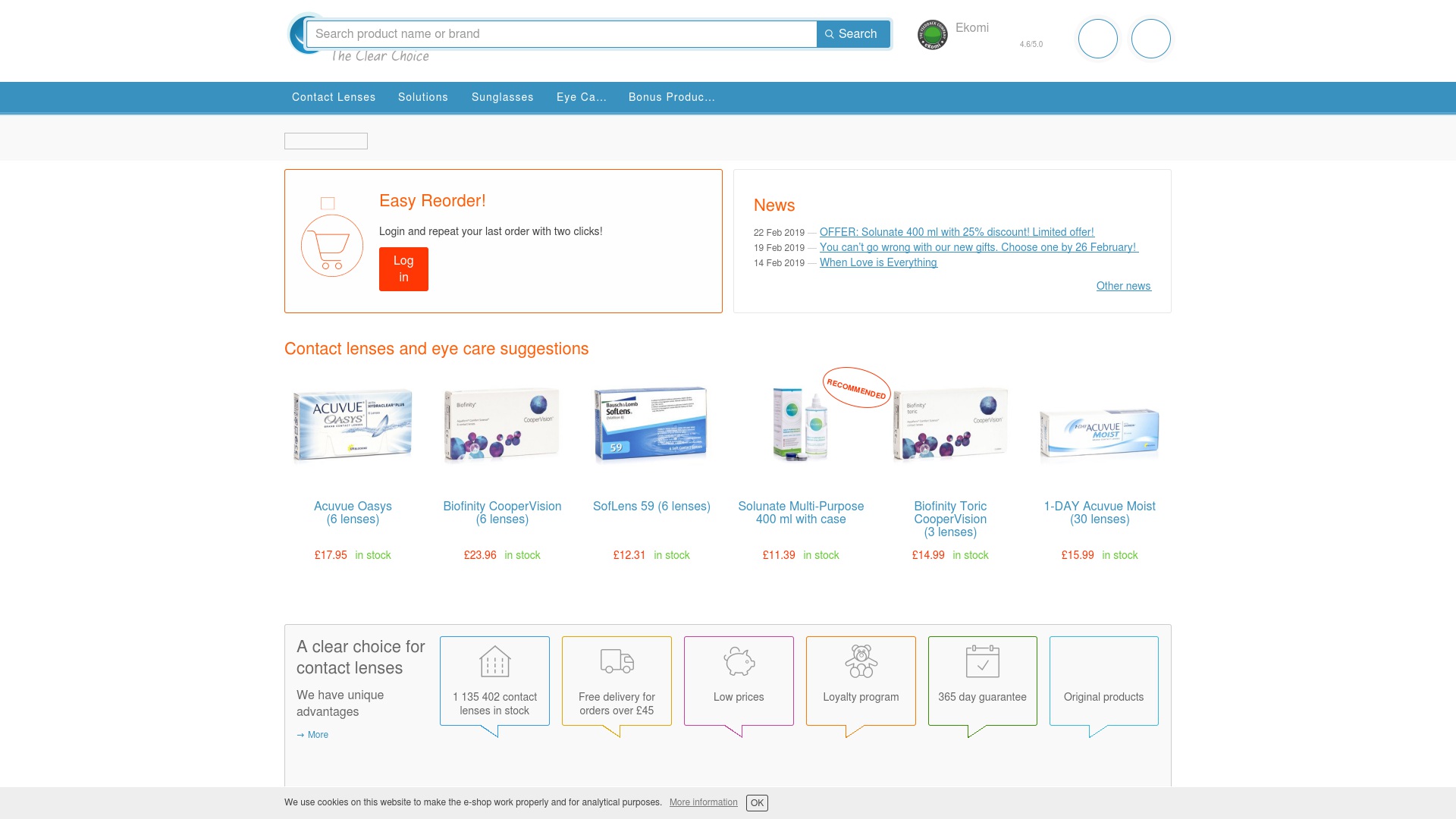Click the Free delivery for orders over £45 label
Image resolution: width=1456 pixels, height=819 pixels.
tap(617, 704)
